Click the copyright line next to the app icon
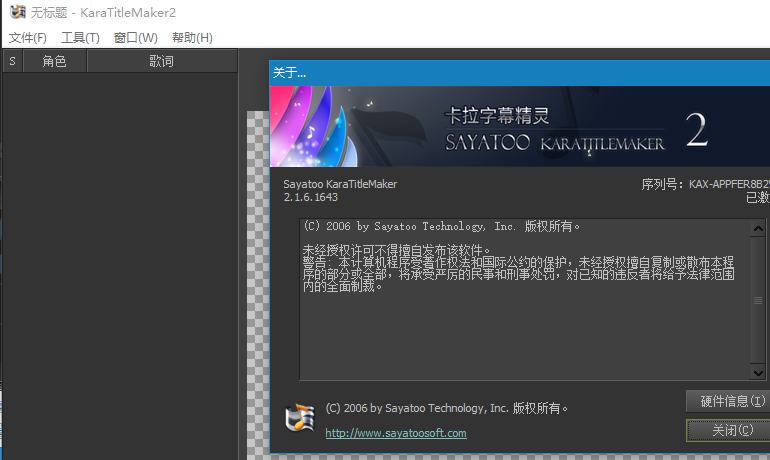Image resolution: width=770 pixels, height=460 pixels. pos(446,408)
